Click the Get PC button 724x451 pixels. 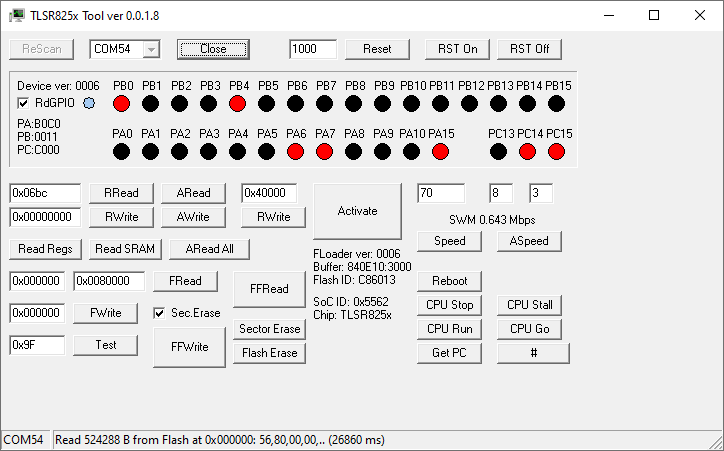449,353
